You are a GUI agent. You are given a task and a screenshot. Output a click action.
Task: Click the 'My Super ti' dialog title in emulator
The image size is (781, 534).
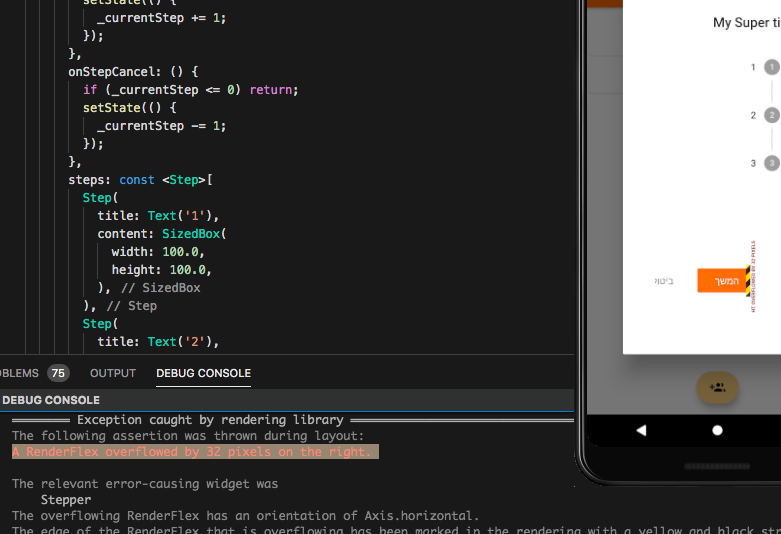click(x=747, y=22)
